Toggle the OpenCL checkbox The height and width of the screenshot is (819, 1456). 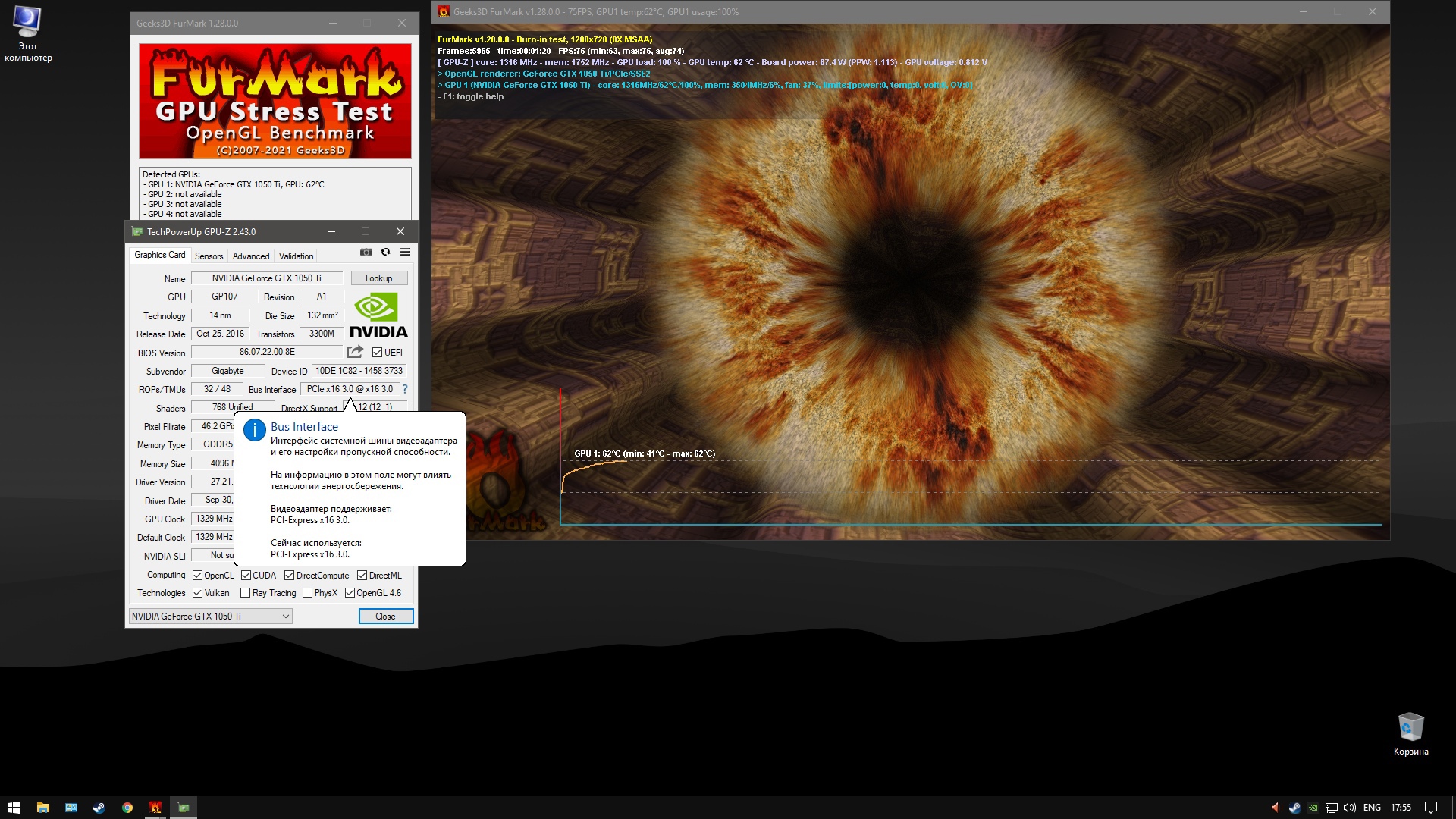click(x=198, y=576)
